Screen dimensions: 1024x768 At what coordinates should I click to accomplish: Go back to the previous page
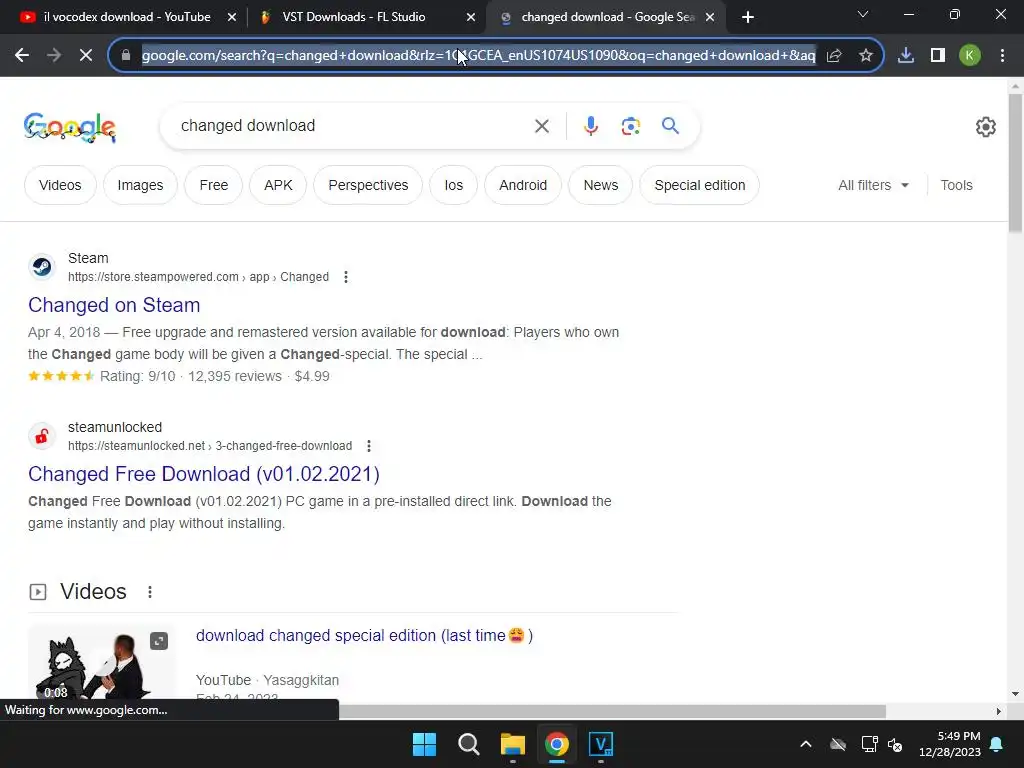click(x=22, y=56)
